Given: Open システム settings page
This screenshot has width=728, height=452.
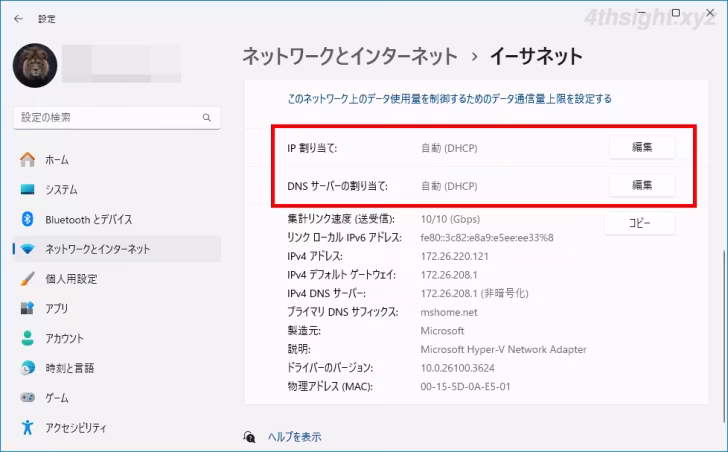Looking at the screenshot, I should (60, 190).
